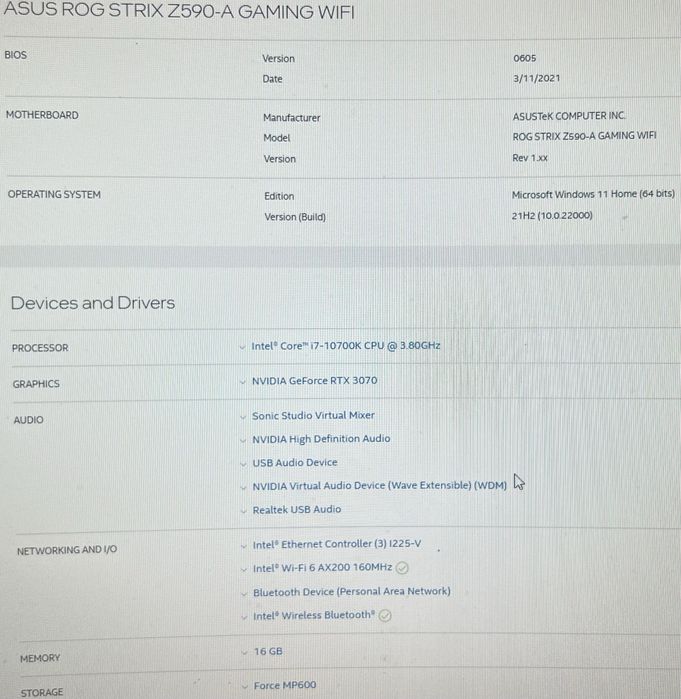Image resolution: width=681 pixels, height=699 pixels.
Task: Open the Intel Ethernet Controller (3) I225-V link
Action: 337,544
